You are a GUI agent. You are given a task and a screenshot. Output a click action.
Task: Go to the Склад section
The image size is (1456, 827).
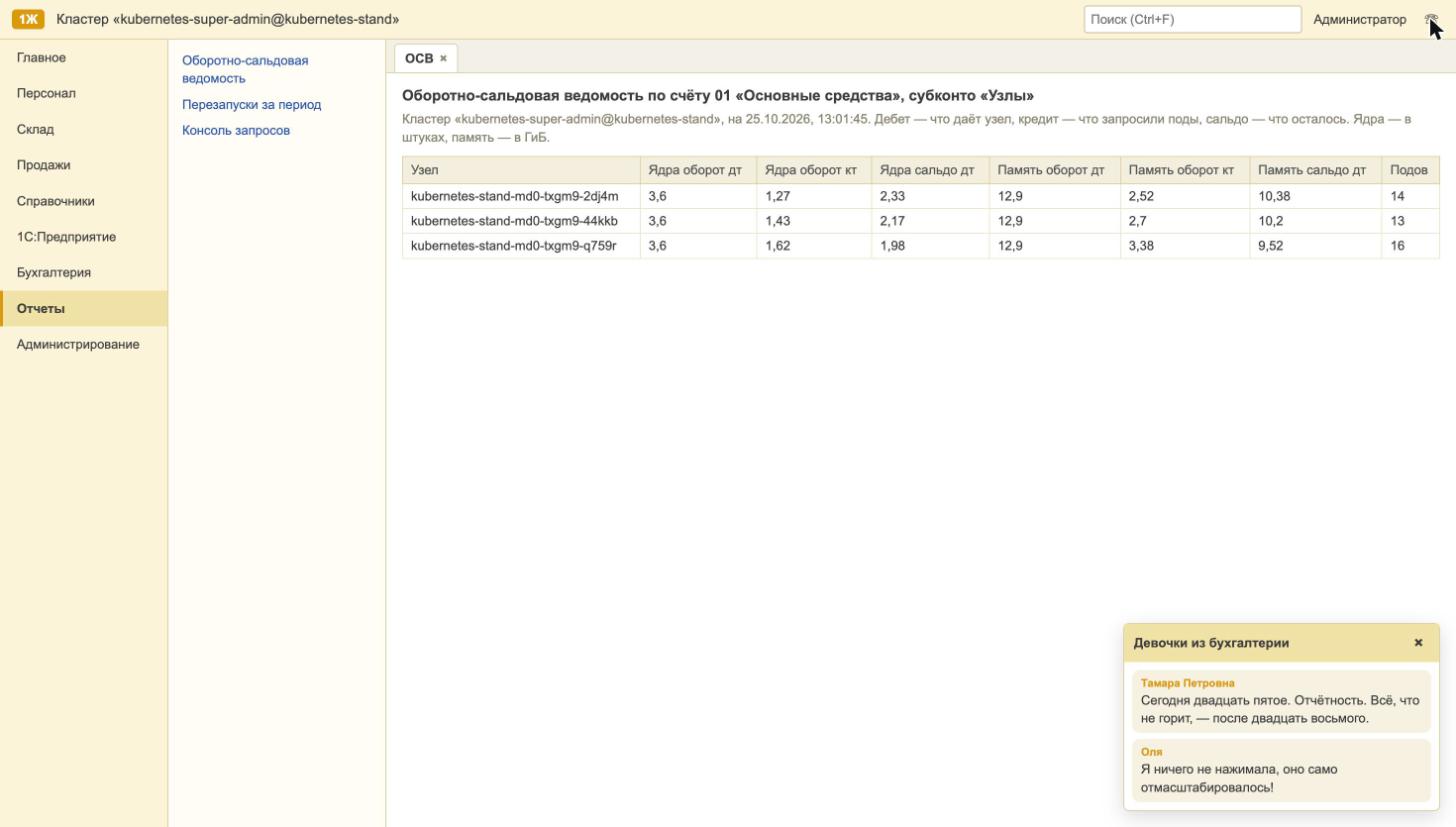[x=84, y=129]
